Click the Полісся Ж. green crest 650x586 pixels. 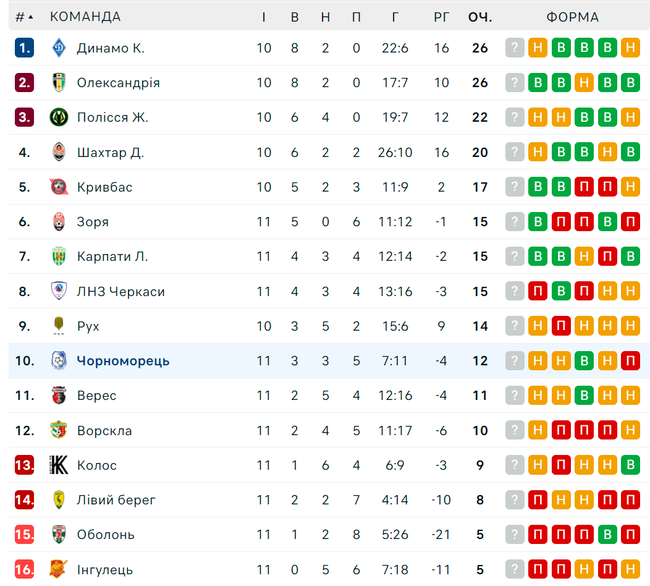(59, 117)
